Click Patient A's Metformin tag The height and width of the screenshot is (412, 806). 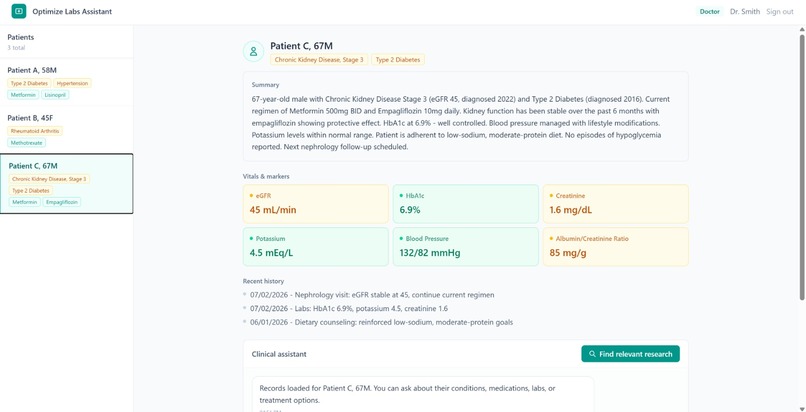[x=23, y=95]
